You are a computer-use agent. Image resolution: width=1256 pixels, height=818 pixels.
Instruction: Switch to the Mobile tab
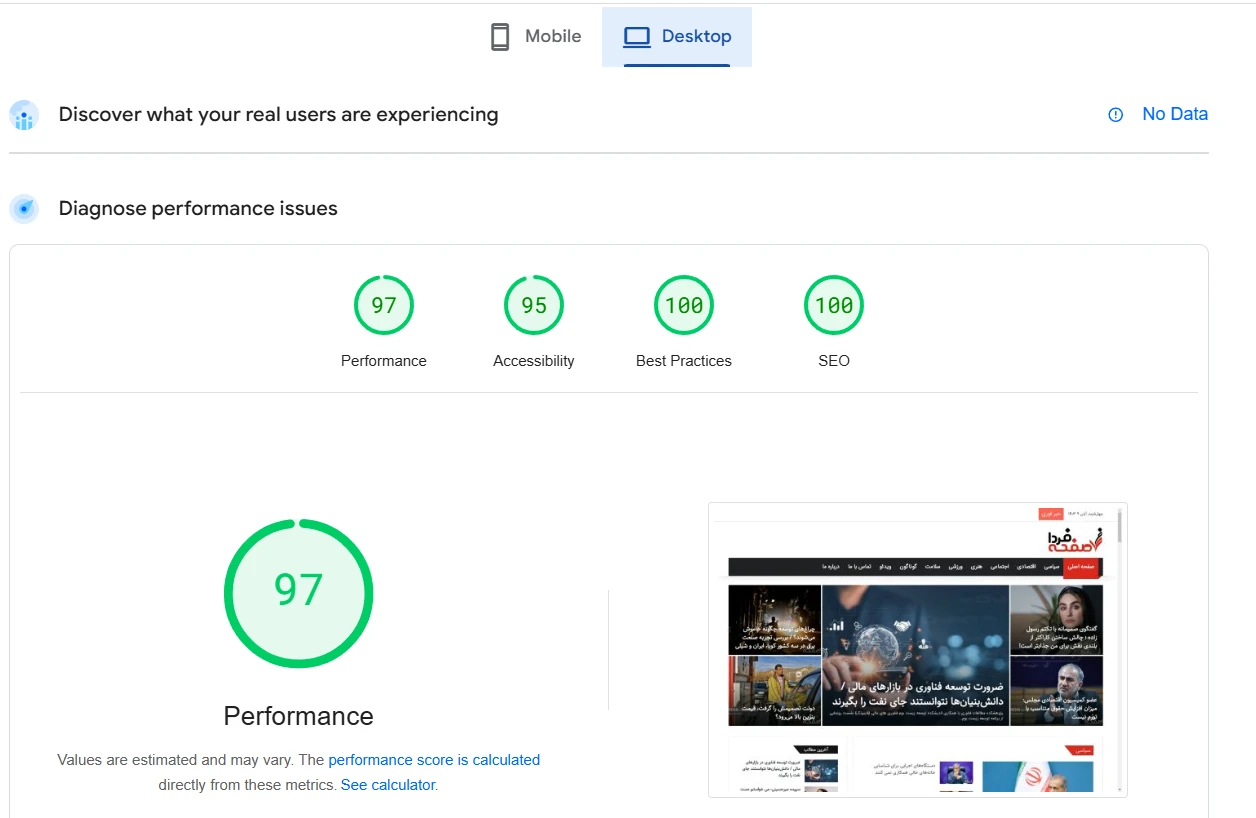point(535,37)
